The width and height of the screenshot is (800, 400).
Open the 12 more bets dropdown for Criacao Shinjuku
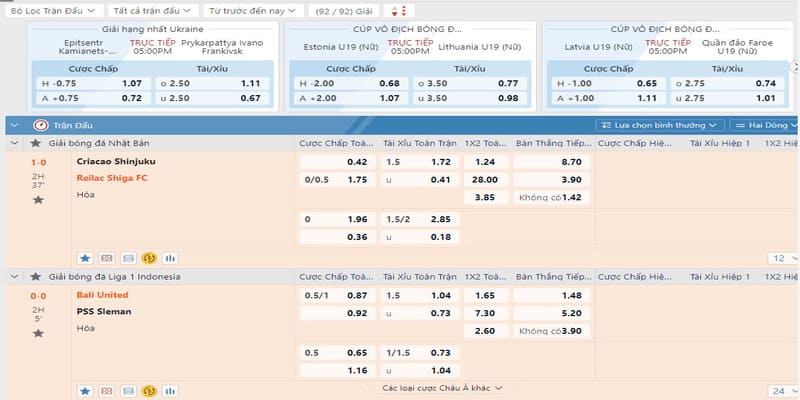coord(783,258)
